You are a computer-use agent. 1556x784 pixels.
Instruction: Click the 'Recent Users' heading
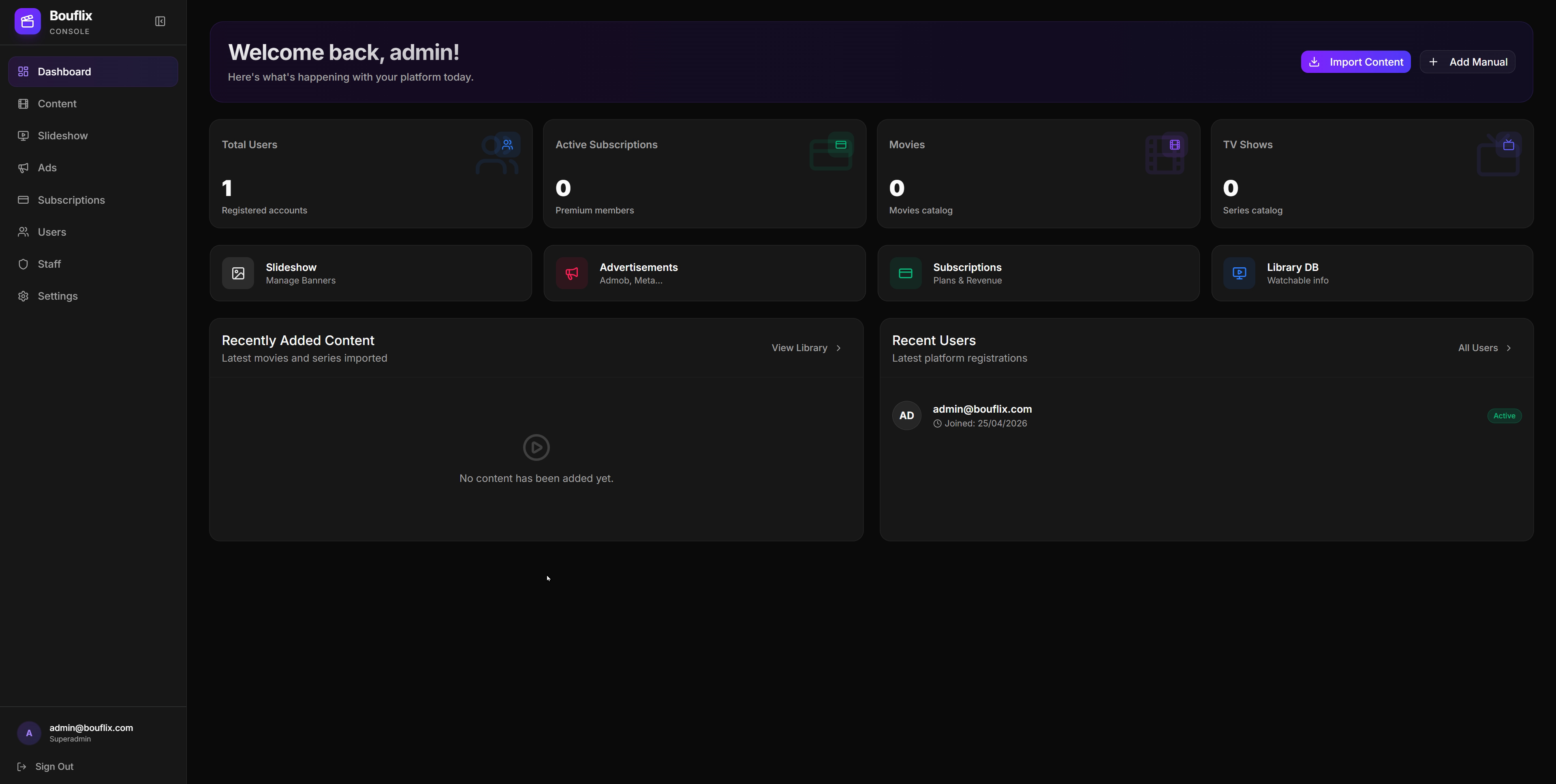[x=934, y=341]
